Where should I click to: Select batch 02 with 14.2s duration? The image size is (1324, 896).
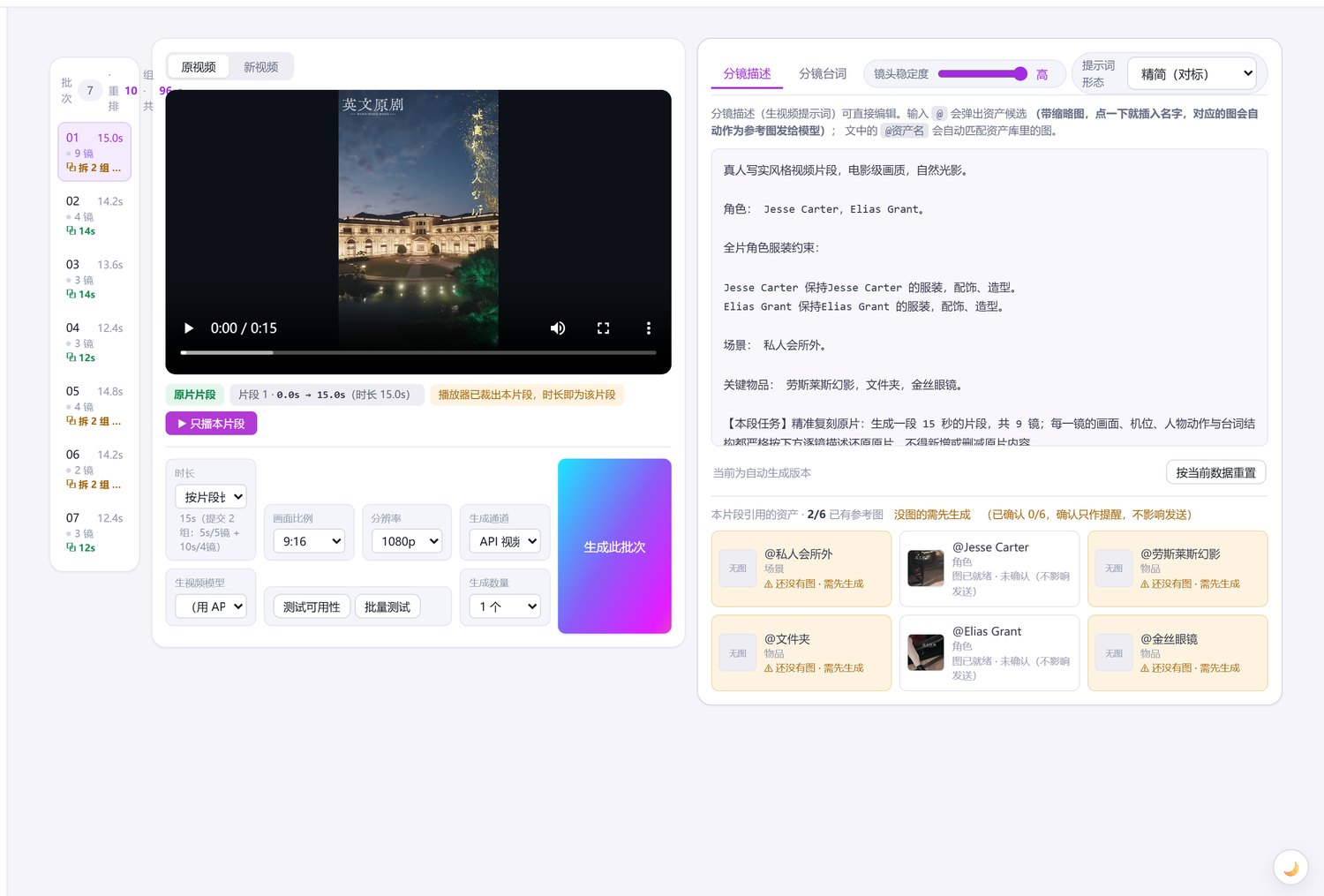(94, 215)
